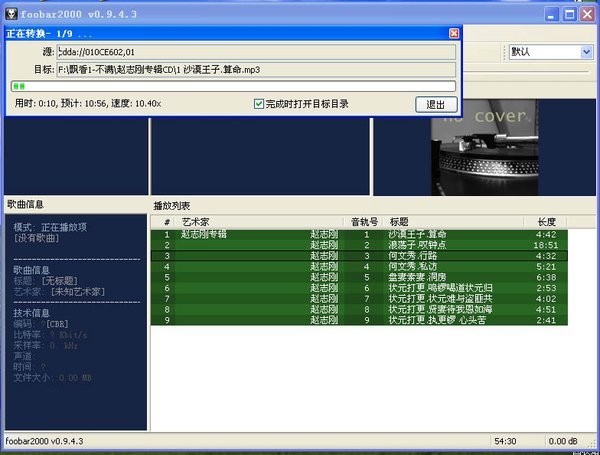Close the converting dialog with red X

(454, 34)
